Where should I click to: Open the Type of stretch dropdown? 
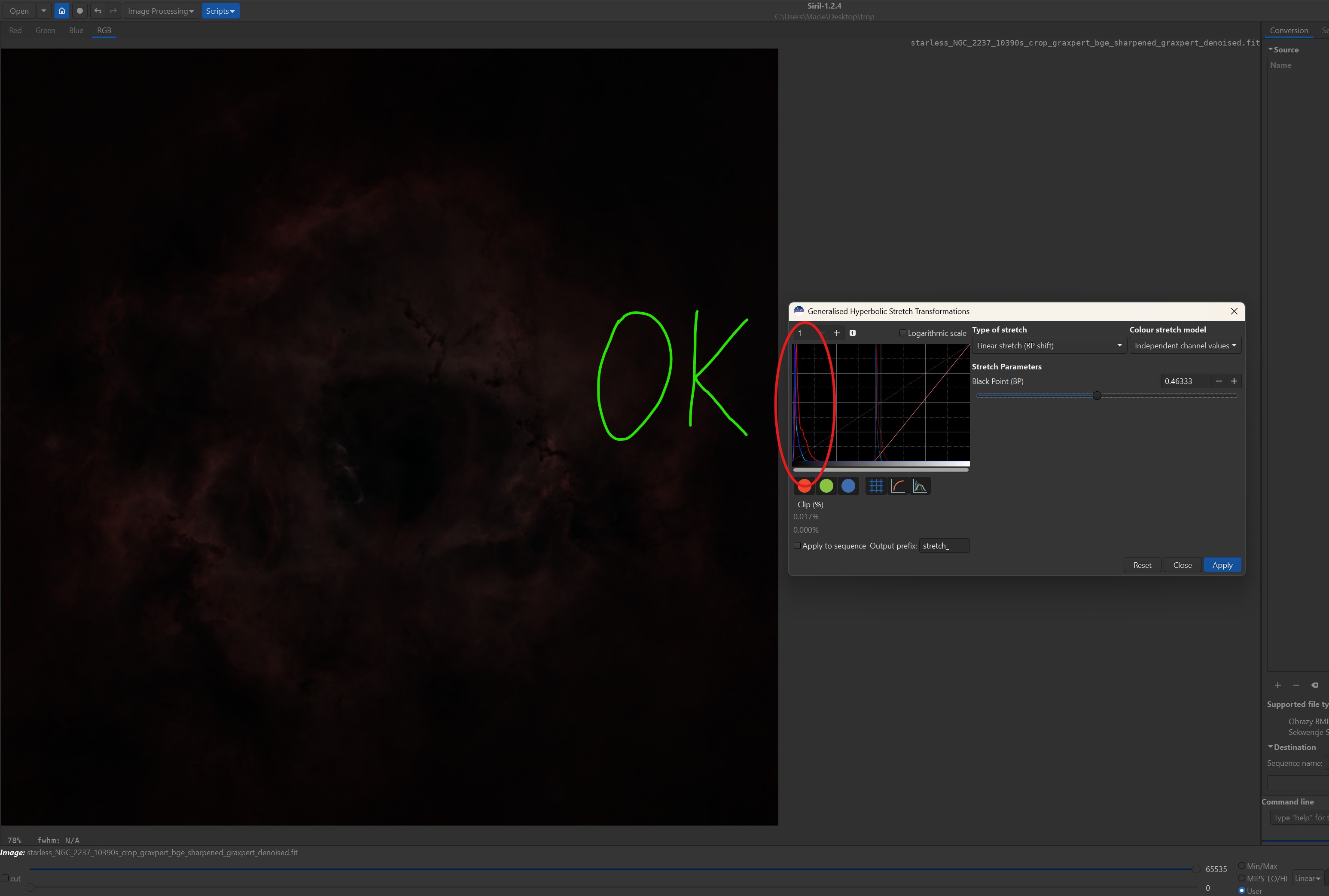(x=1049, y=346)
